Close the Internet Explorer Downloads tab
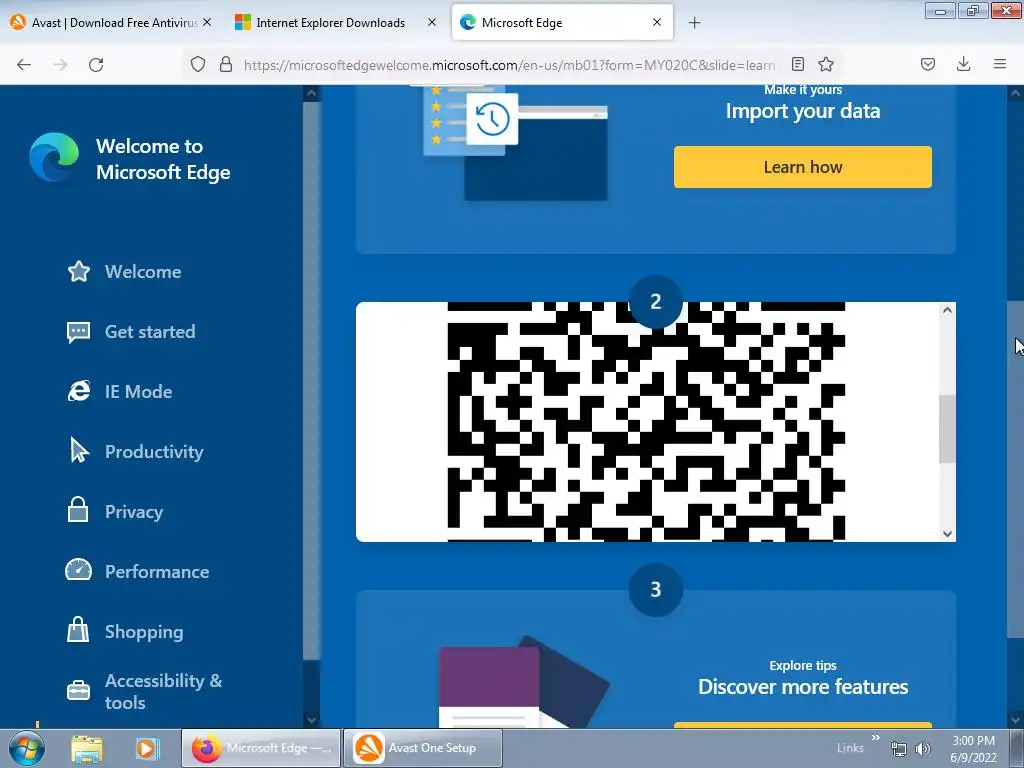This screenshot has width=1024, height=768. click(432, 22)
